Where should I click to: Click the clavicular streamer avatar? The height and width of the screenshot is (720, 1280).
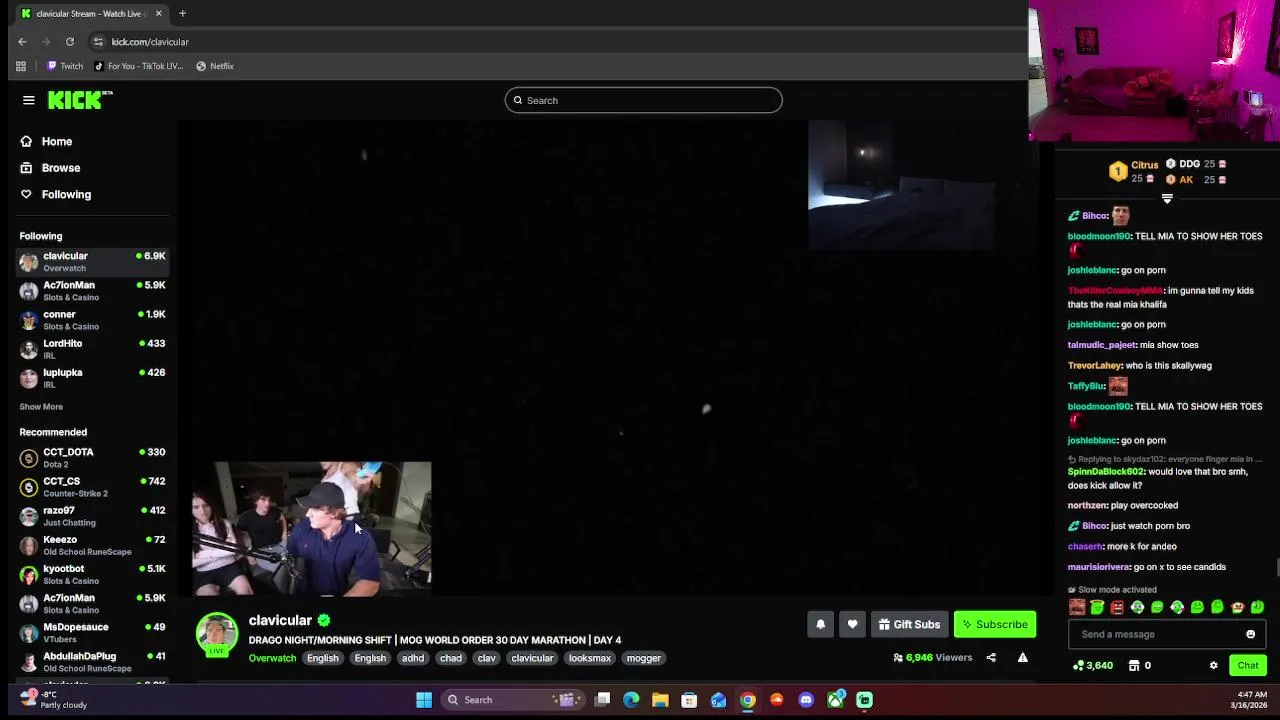(217, 634)
